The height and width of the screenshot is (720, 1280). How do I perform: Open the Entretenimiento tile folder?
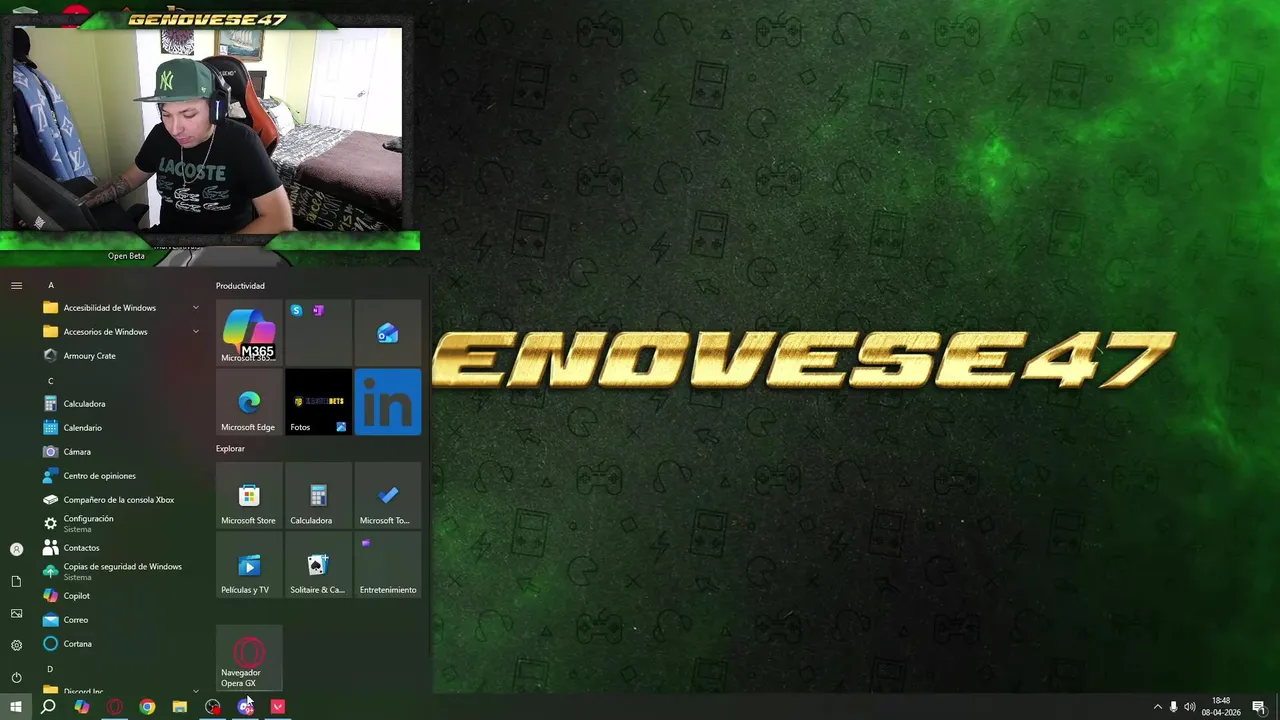pyautogui.click(x=388, y=565)
